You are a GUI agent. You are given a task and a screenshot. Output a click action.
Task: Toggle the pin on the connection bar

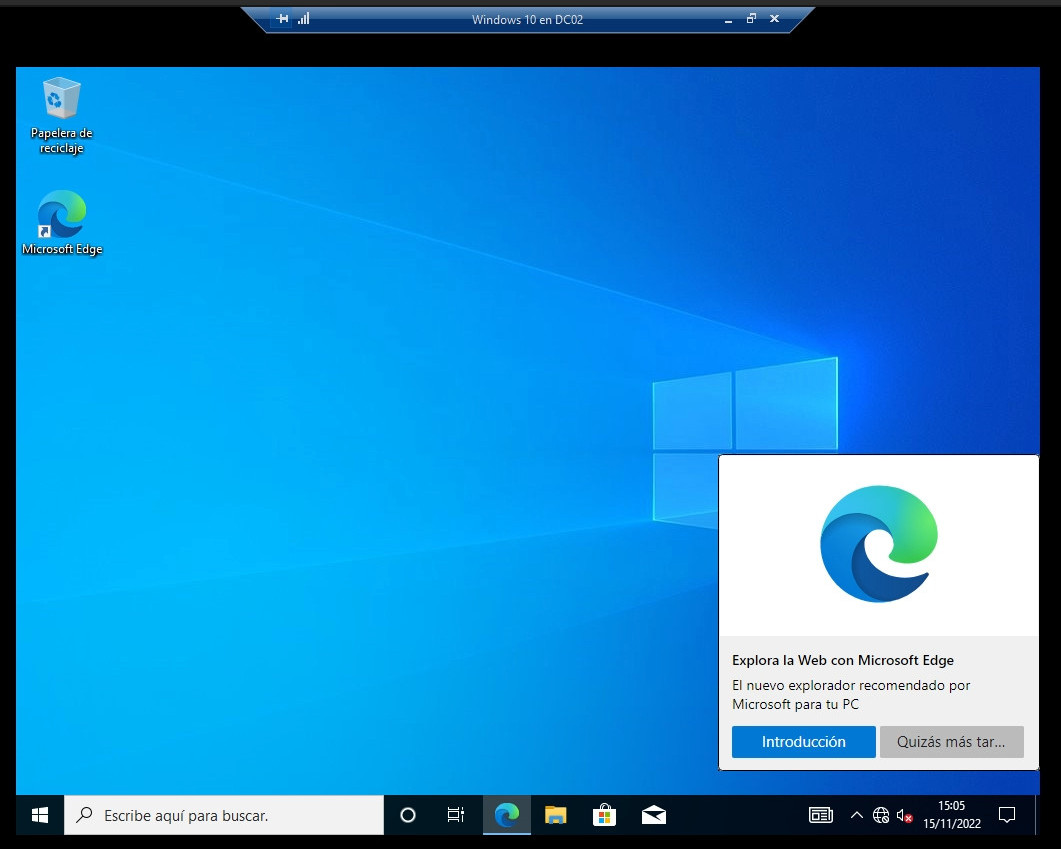pyautogui.click(x=282, y=19)
